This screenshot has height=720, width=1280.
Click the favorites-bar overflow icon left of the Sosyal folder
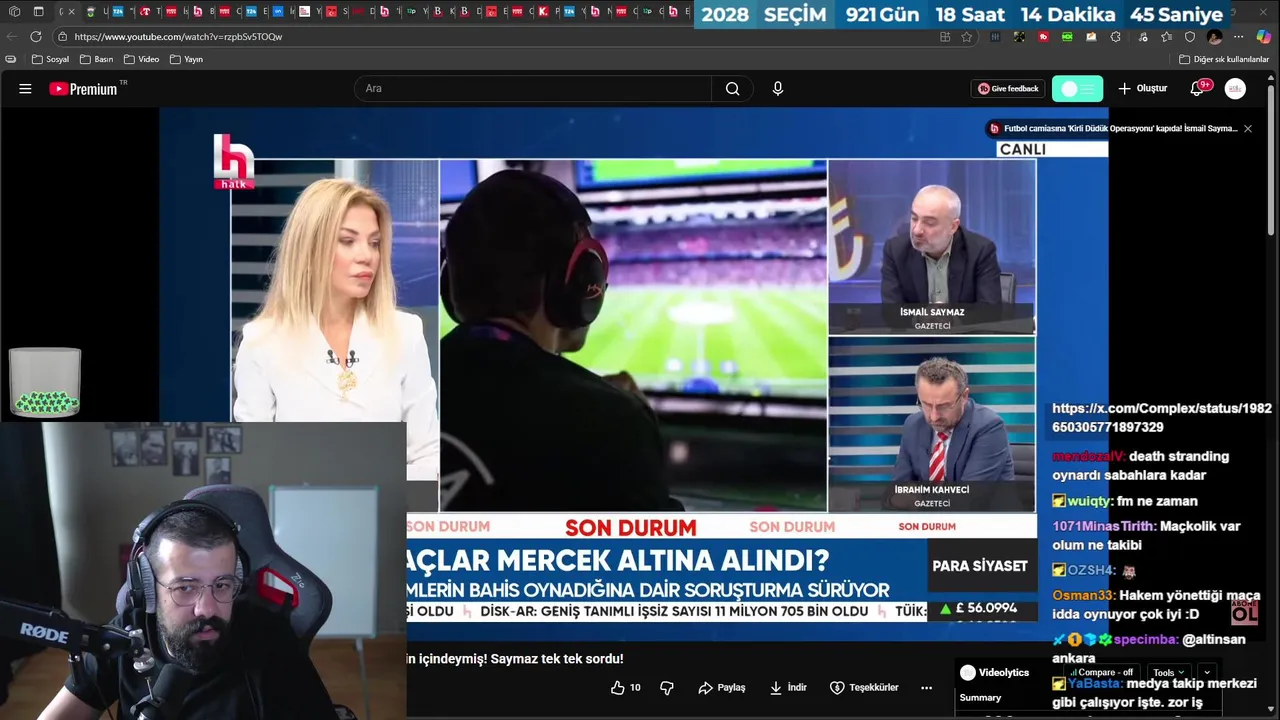tap(11, 59)
